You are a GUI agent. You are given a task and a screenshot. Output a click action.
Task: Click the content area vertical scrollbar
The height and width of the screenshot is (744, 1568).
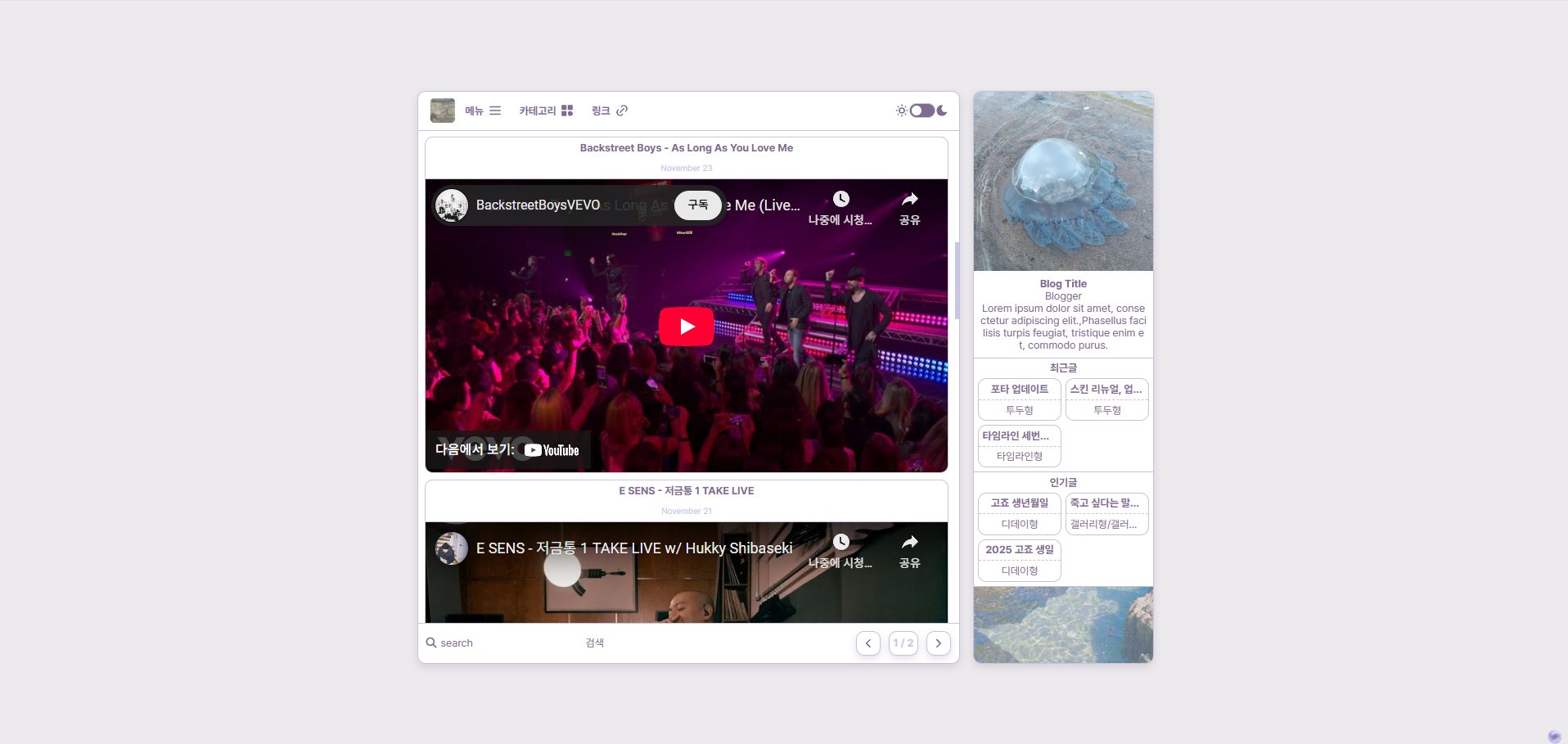click(957, 281)
